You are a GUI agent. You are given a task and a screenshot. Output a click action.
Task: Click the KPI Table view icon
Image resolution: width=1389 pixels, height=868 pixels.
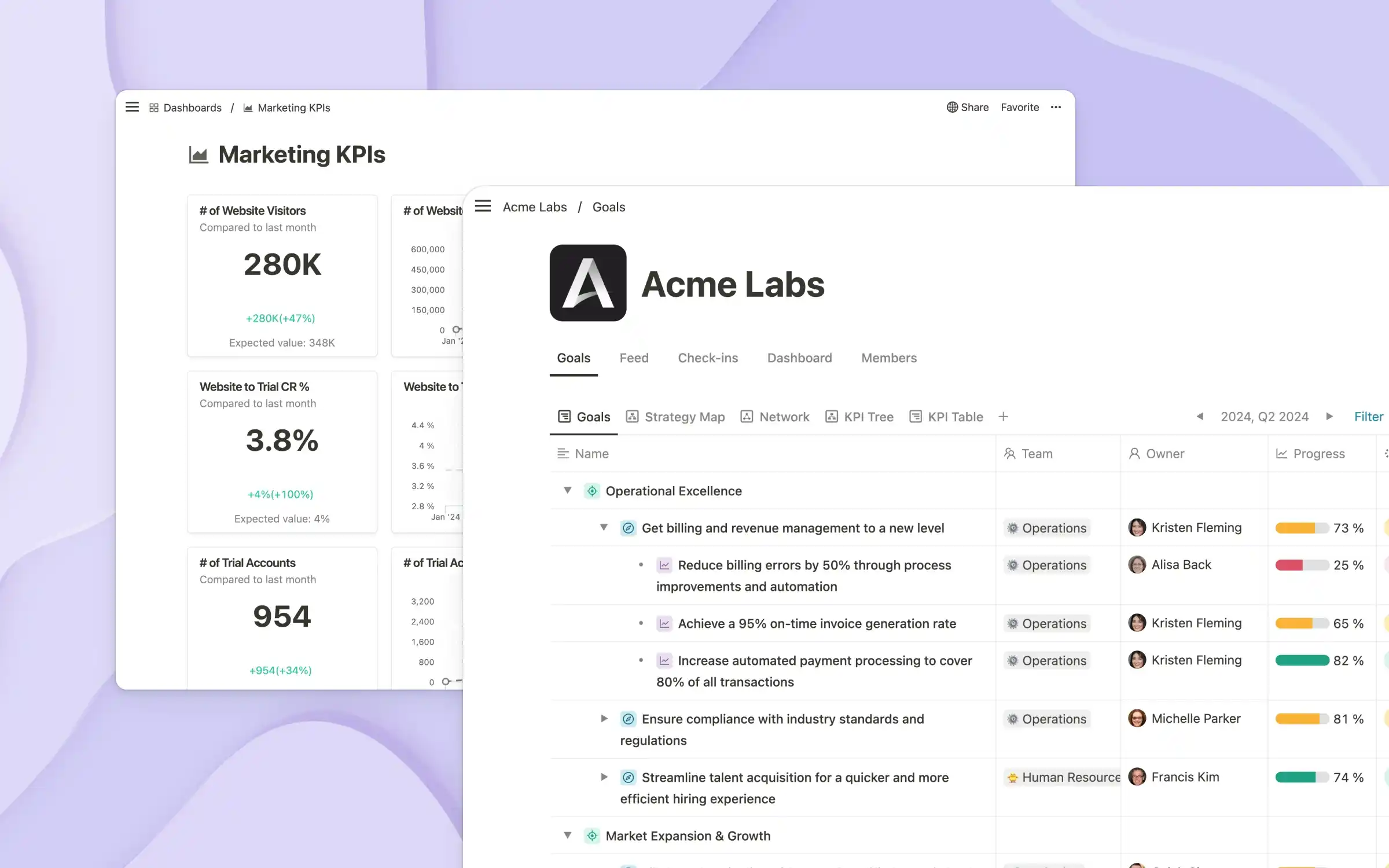916,416
